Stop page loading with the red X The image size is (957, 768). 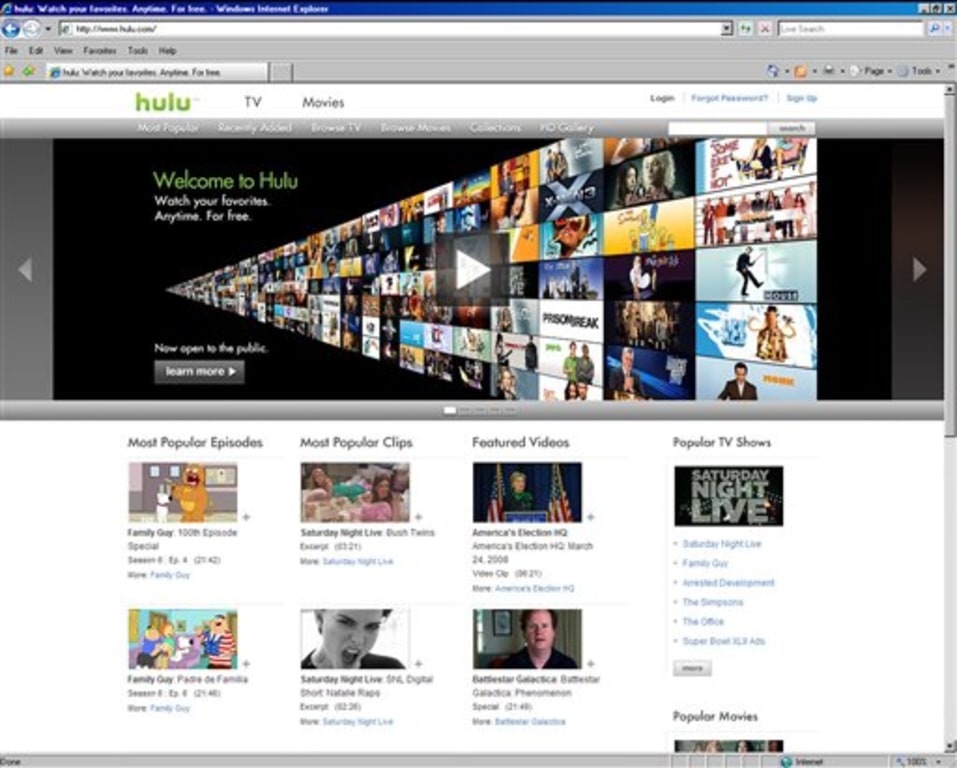click(764, 29)
